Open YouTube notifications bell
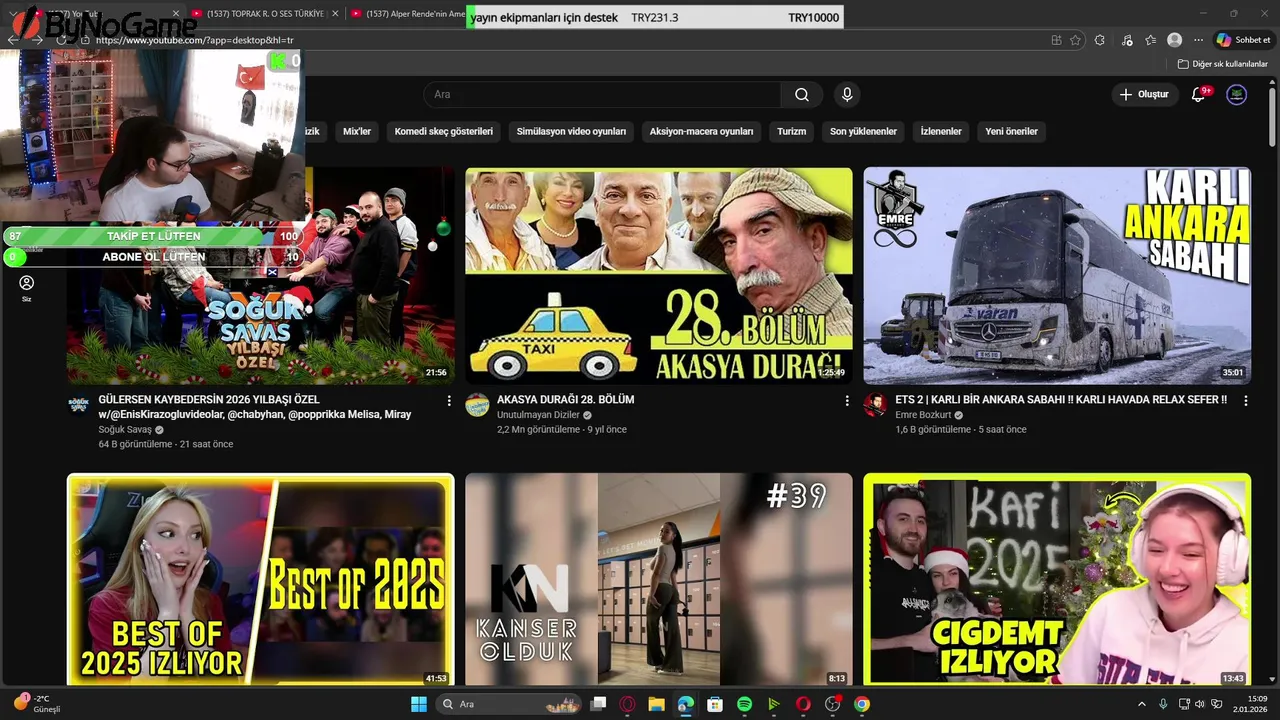The height and width of the screenshot is (720, 1280). pos(1199,94)
